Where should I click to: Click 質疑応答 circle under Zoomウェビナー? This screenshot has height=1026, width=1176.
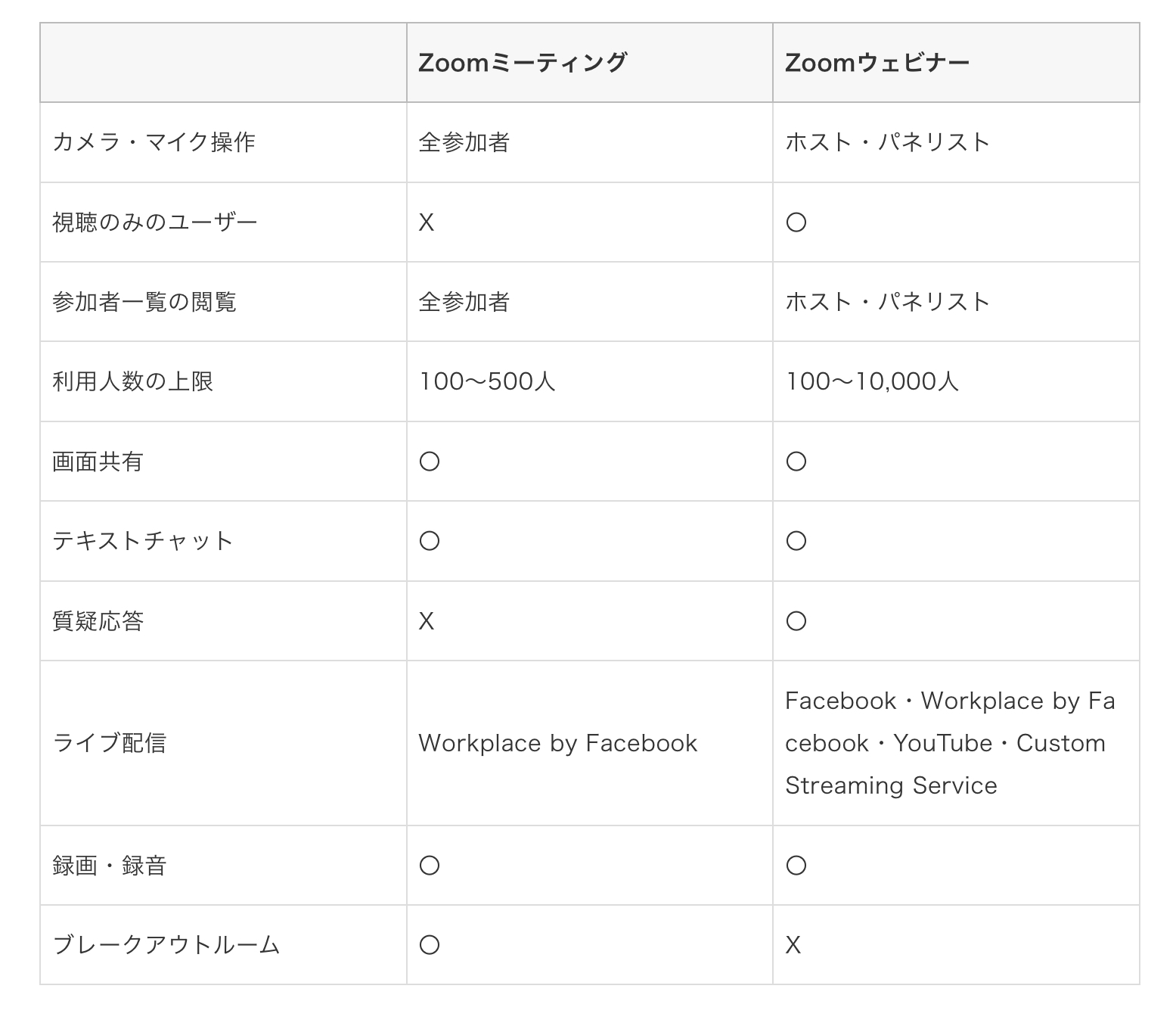pyautogui.click(x=796, y=621)
